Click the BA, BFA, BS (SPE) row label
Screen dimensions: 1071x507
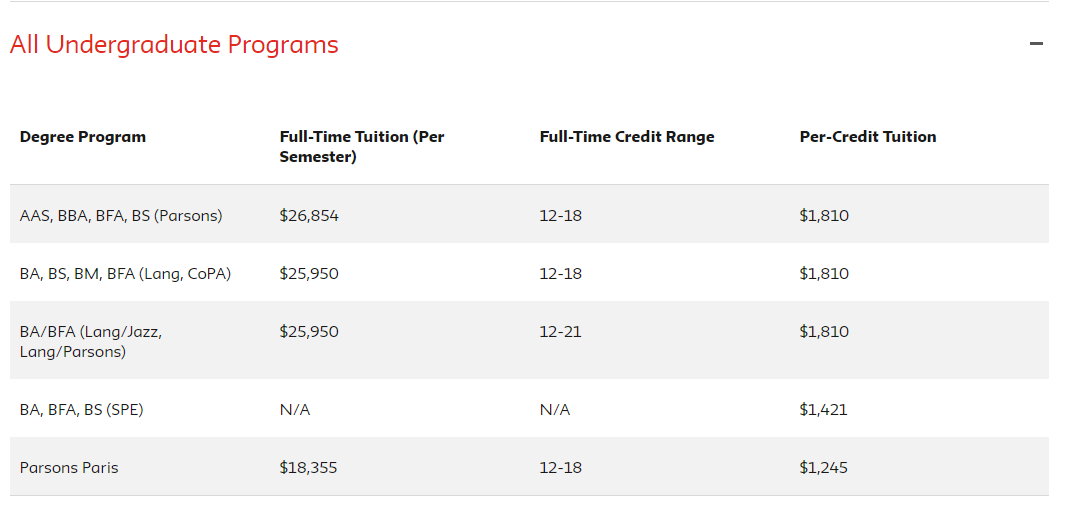tap(82, 410)
